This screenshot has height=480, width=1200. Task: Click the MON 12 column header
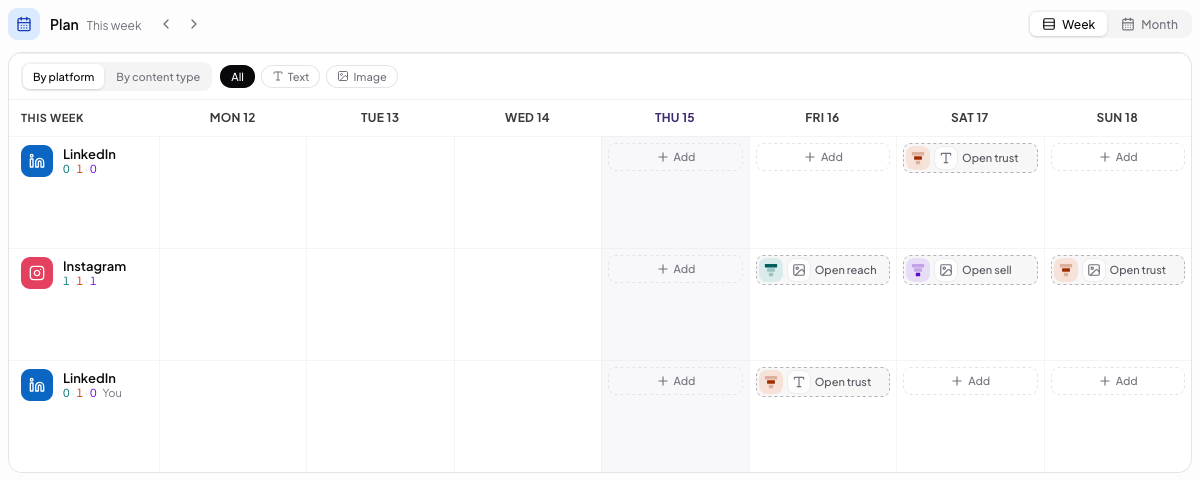[232, 118]
